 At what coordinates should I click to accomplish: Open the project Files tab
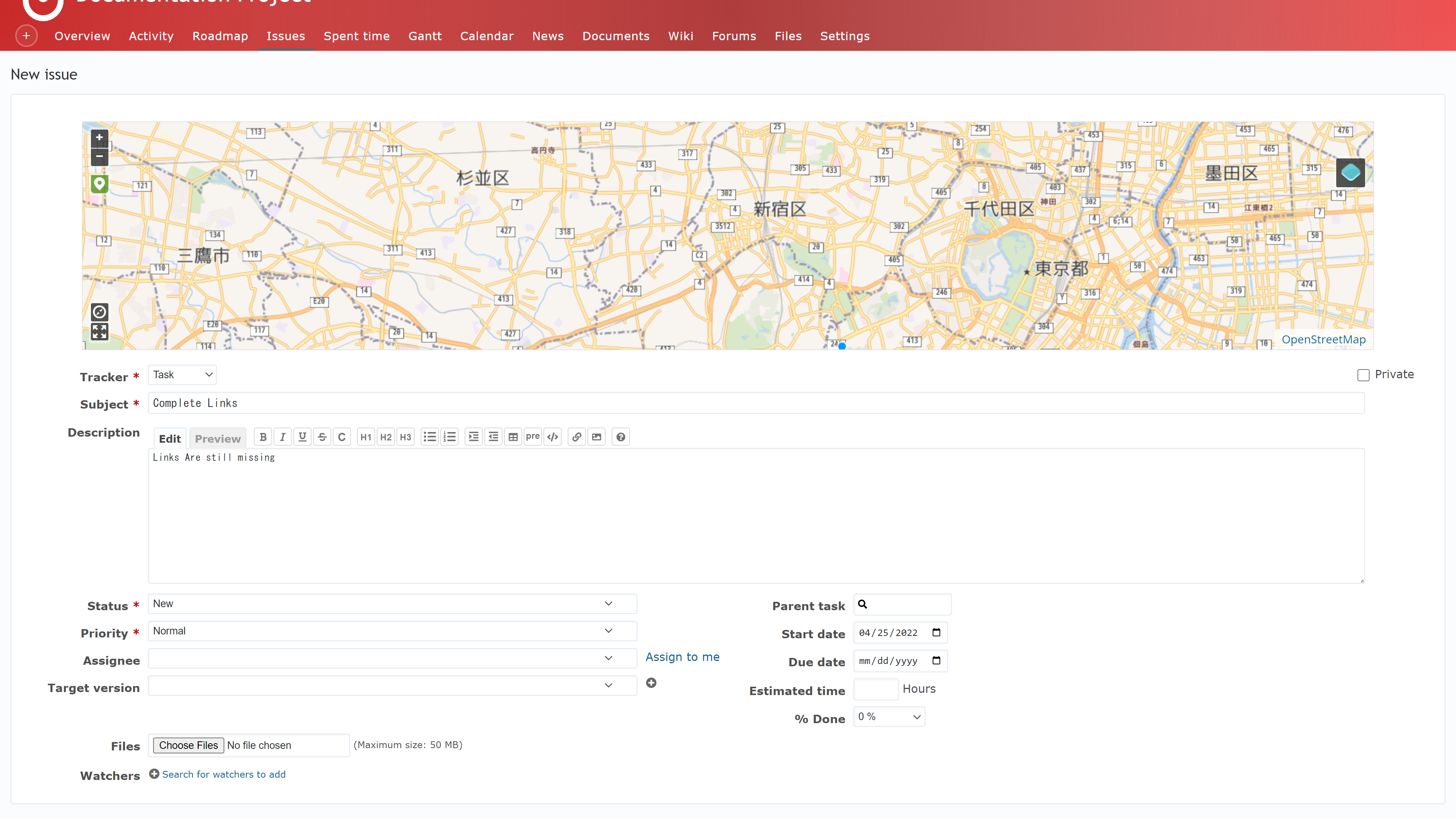click(x=788, y=36)
